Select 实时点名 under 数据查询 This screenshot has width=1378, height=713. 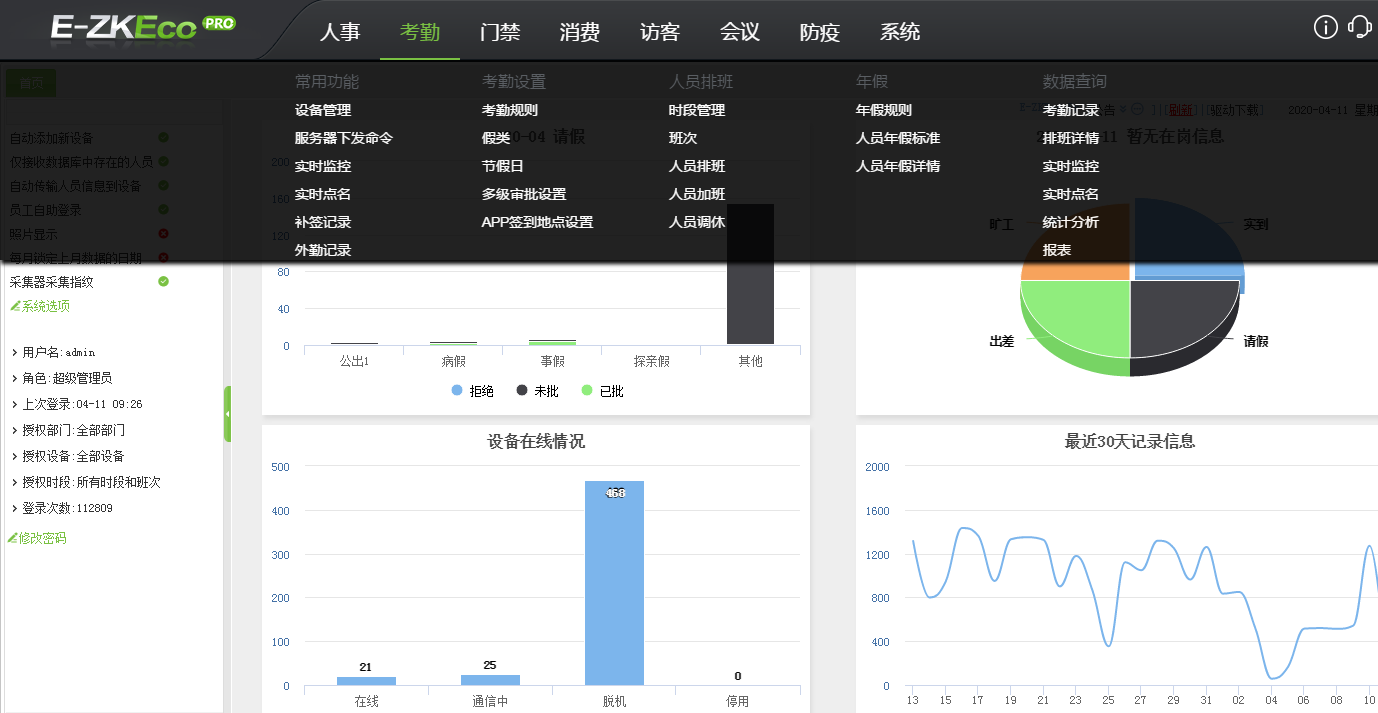click(1071, 194)
